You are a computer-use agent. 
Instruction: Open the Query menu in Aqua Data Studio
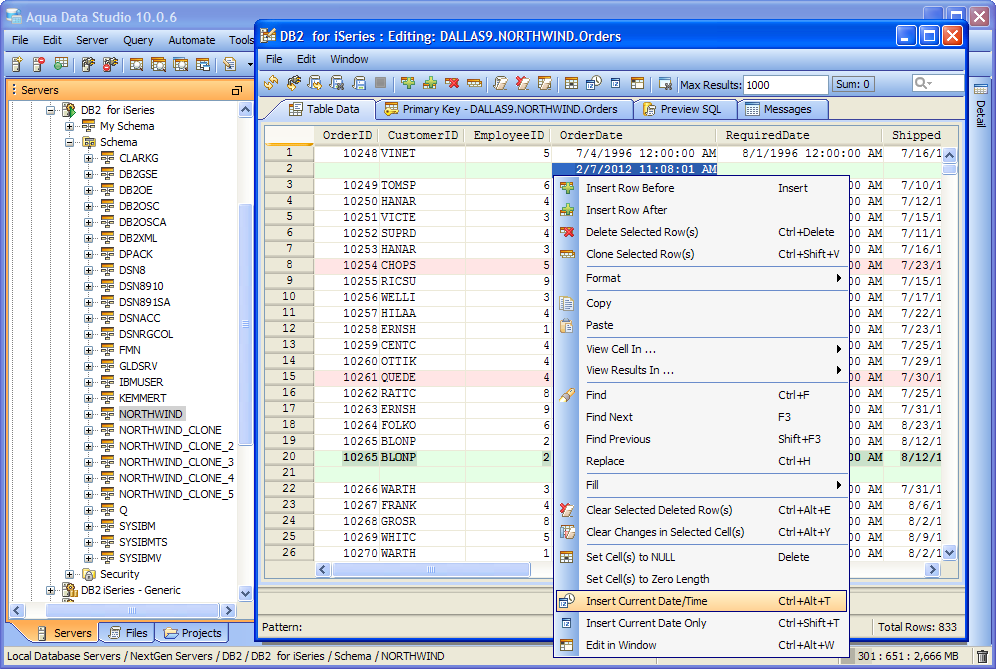tap(138, 40)
